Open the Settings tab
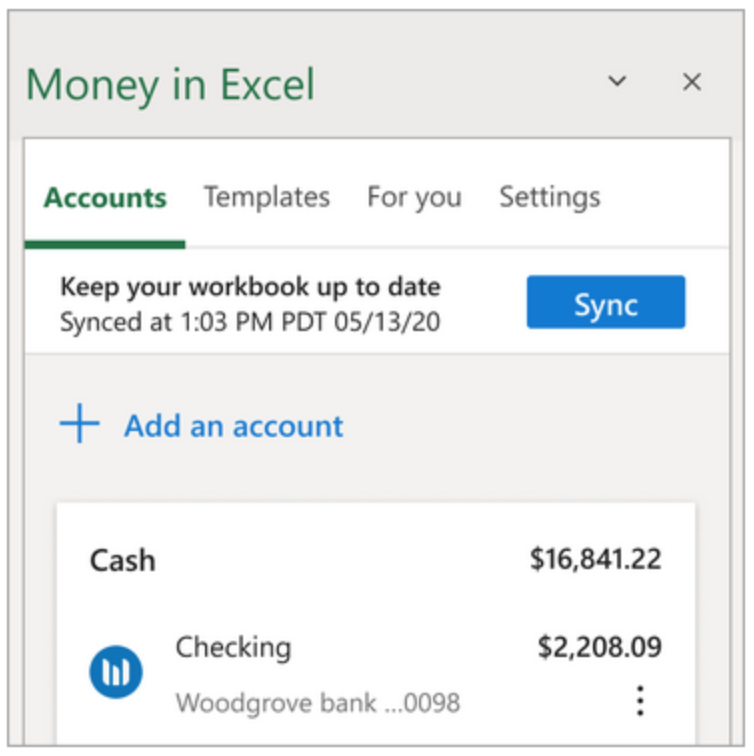This screenshot has height=756, width=754. click(x=550, y=198)
